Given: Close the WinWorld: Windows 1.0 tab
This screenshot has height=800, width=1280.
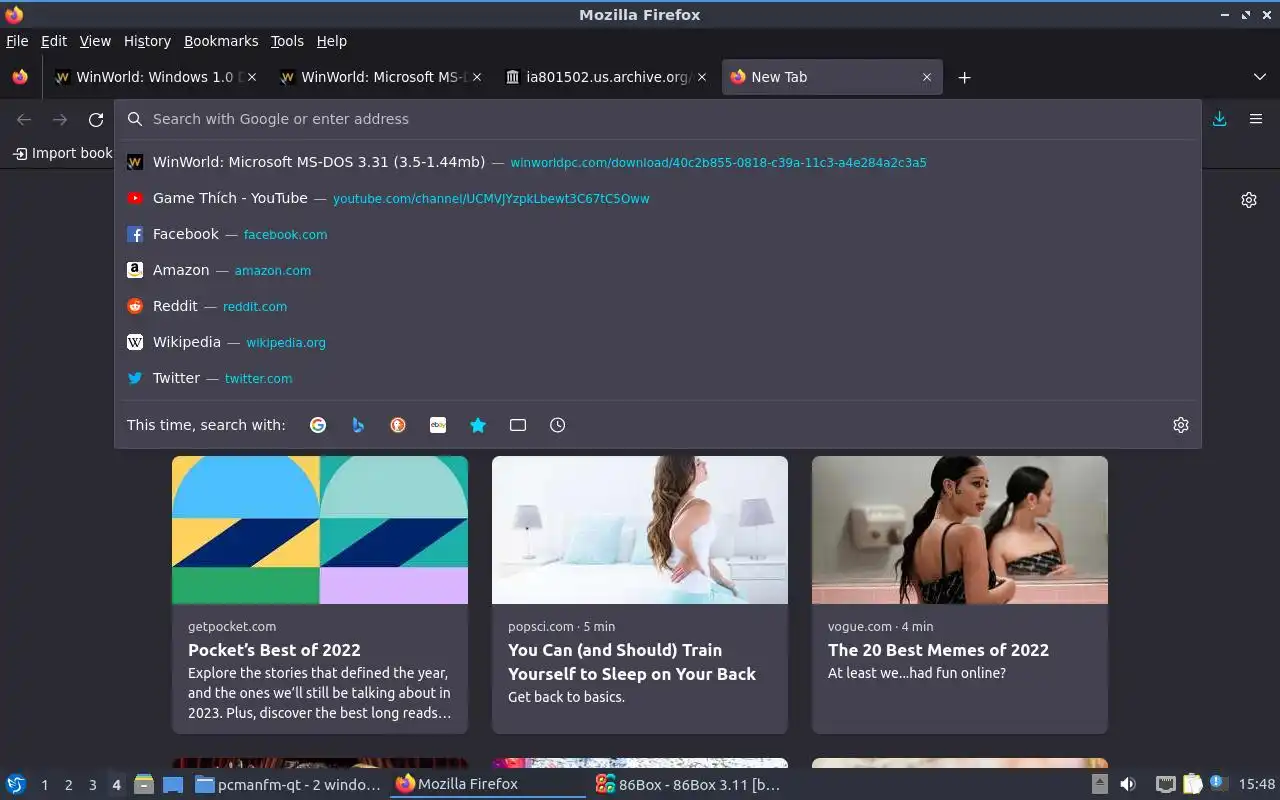Looking at the screenshot, I should (x=252, y=77).
